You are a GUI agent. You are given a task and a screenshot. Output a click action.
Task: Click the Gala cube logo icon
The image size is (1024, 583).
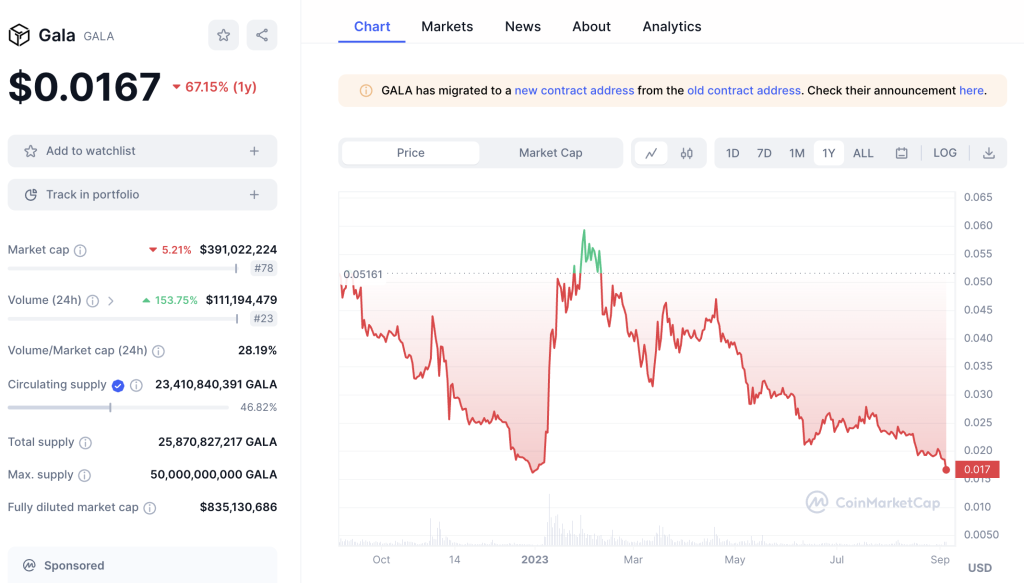pos(19,35)
